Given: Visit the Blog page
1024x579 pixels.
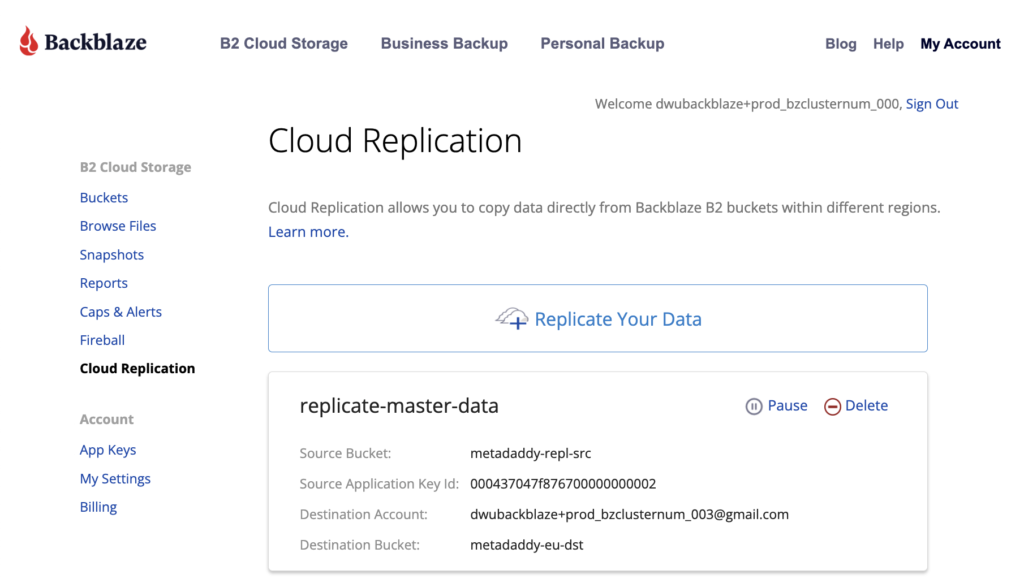Looking at the screenshot, I should [840, 44].
